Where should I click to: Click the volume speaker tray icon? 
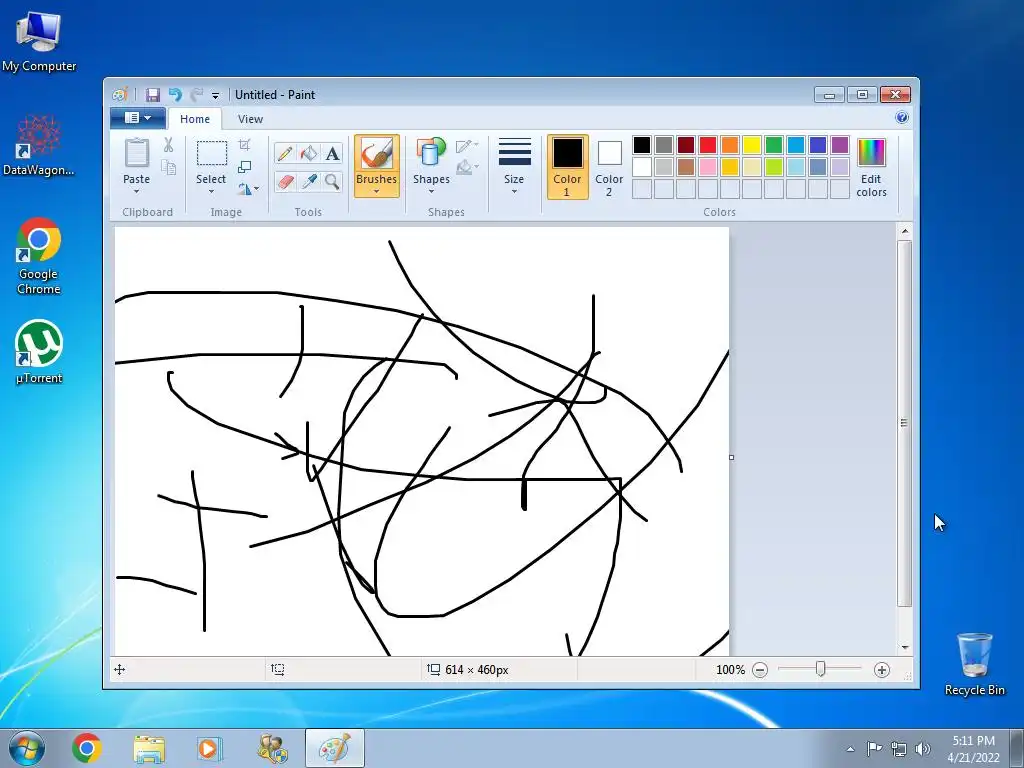click(x=923, y=749)
